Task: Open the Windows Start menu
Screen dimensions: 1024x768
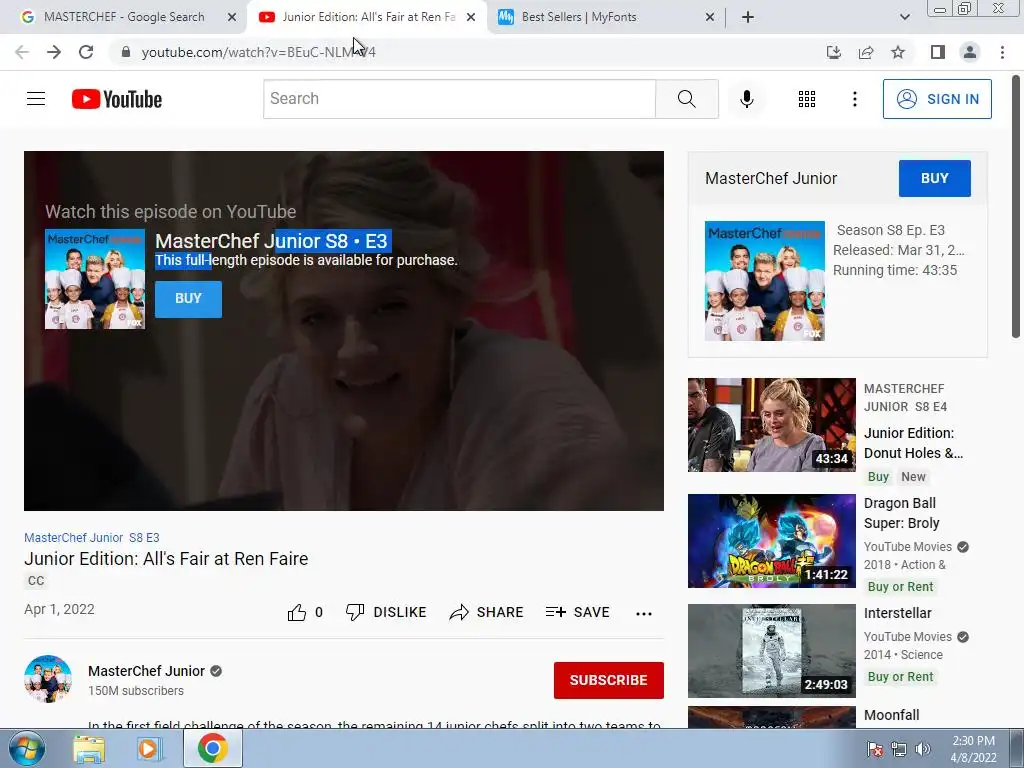Action: click(27, 748)
